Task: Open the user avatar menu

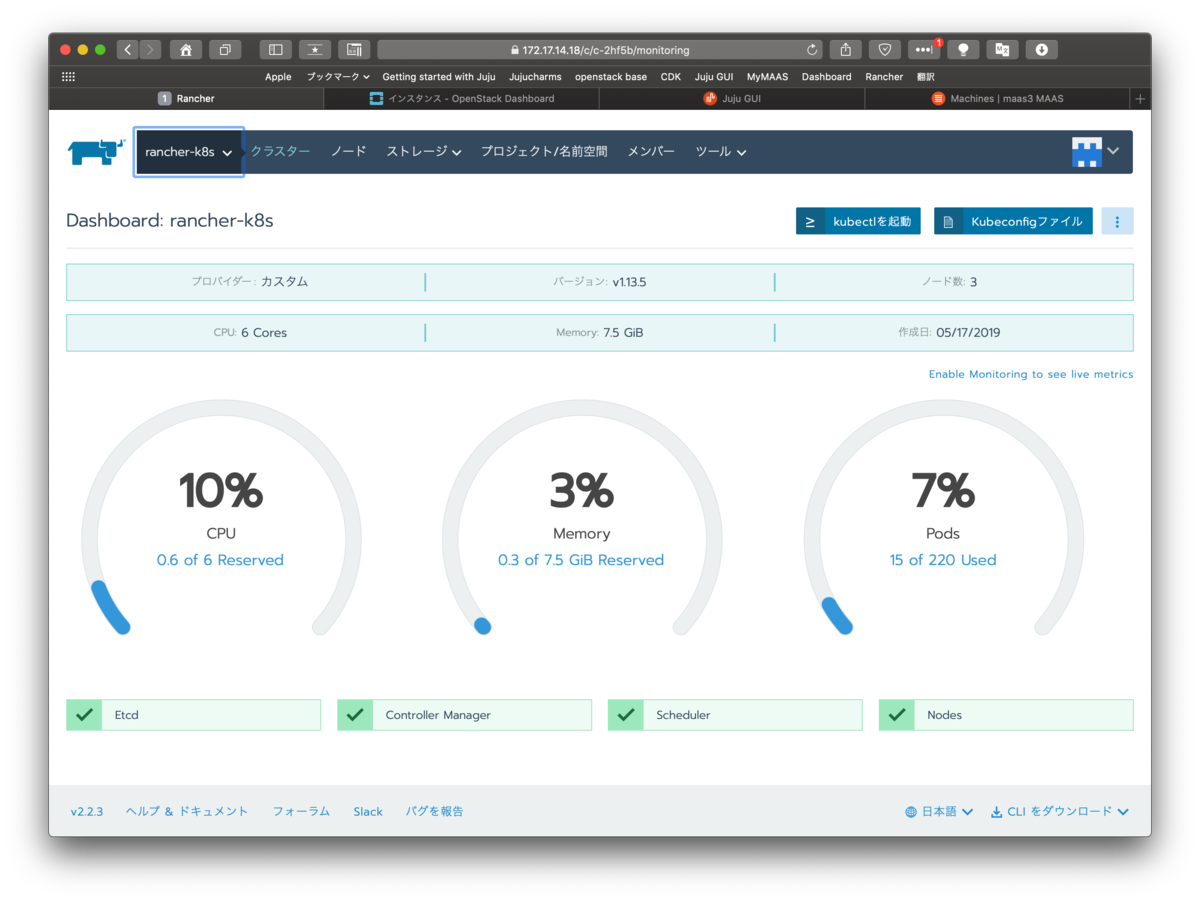Action: 1095,152
